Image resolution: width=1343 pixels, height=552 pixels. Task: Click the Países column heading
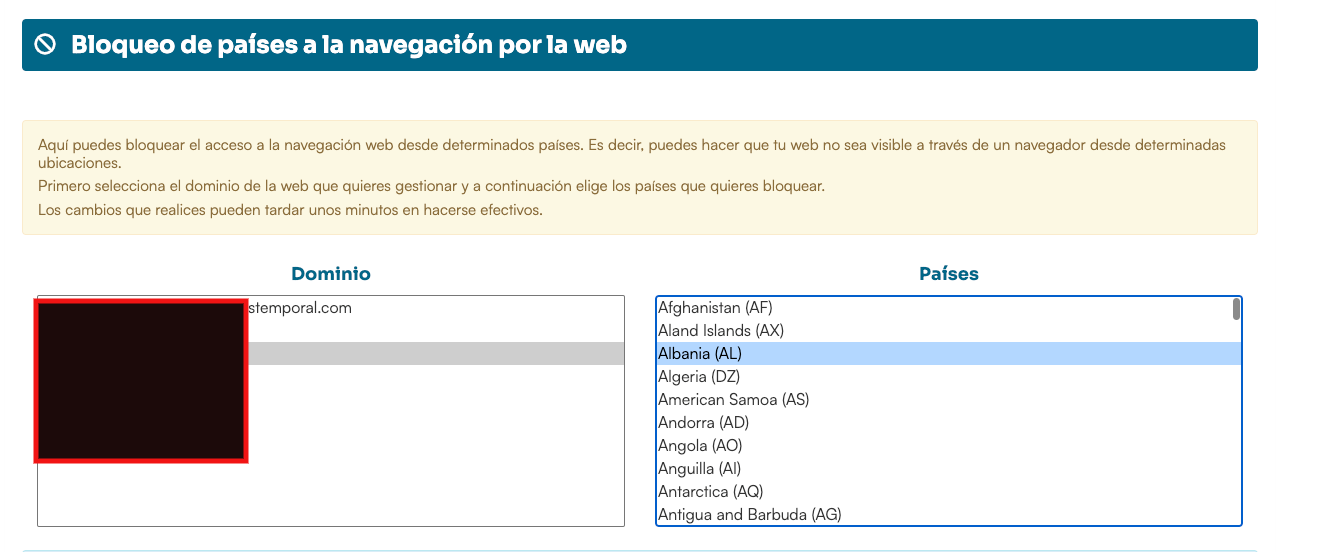pos(949,273)
